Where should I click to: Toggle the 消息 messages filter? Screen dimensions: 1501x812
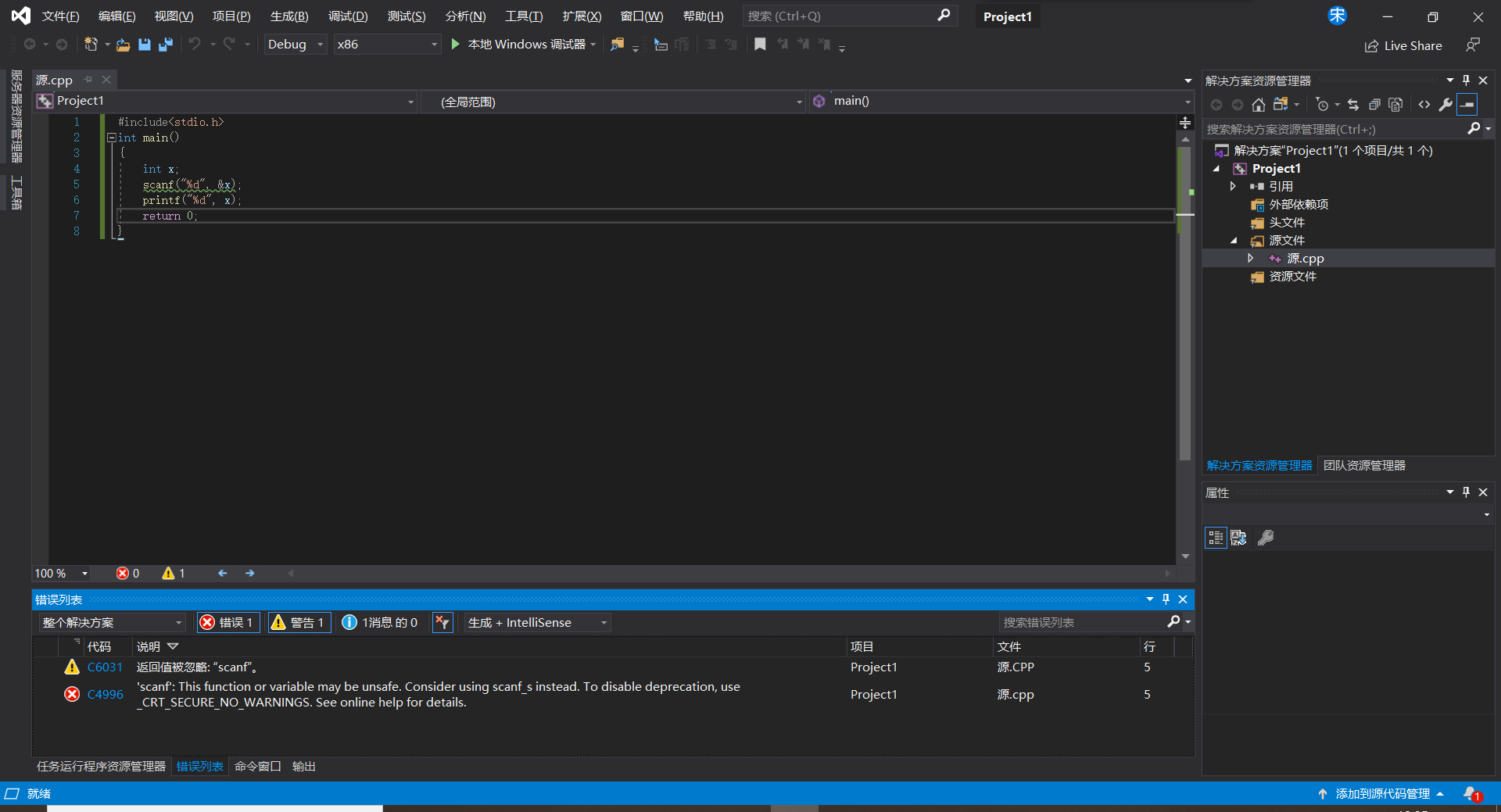(380, 623)
